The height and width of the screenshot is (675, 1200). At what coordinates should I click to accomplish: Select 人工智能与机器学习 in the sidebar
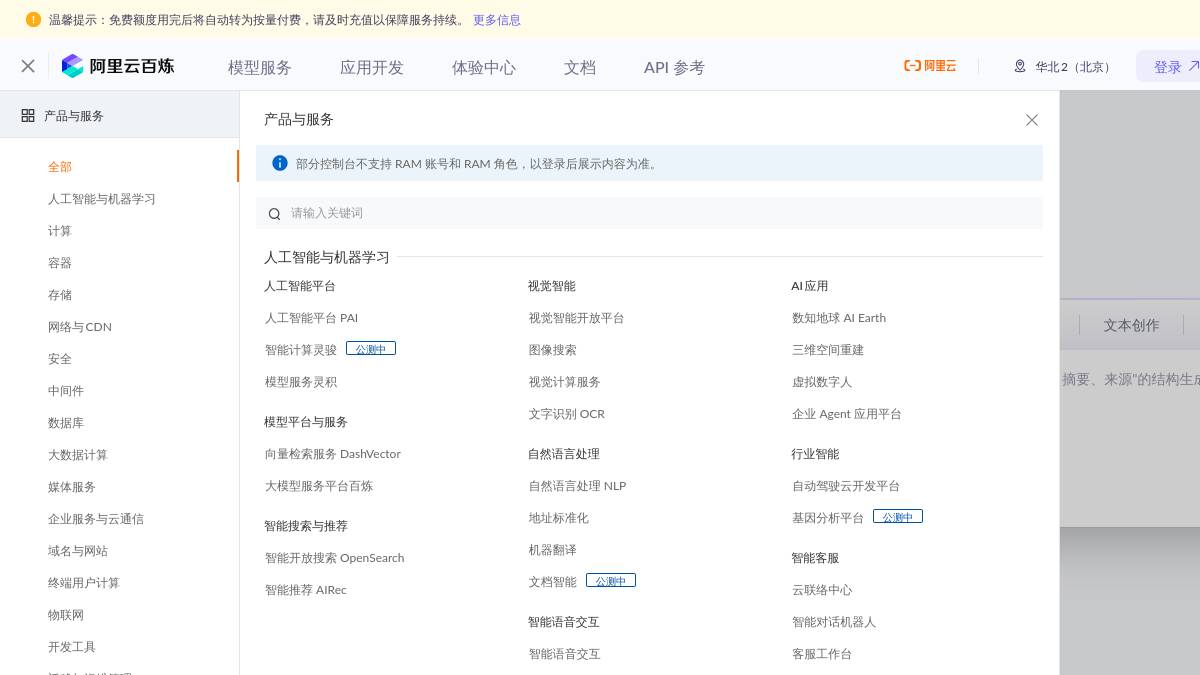(x=102, y=199)
